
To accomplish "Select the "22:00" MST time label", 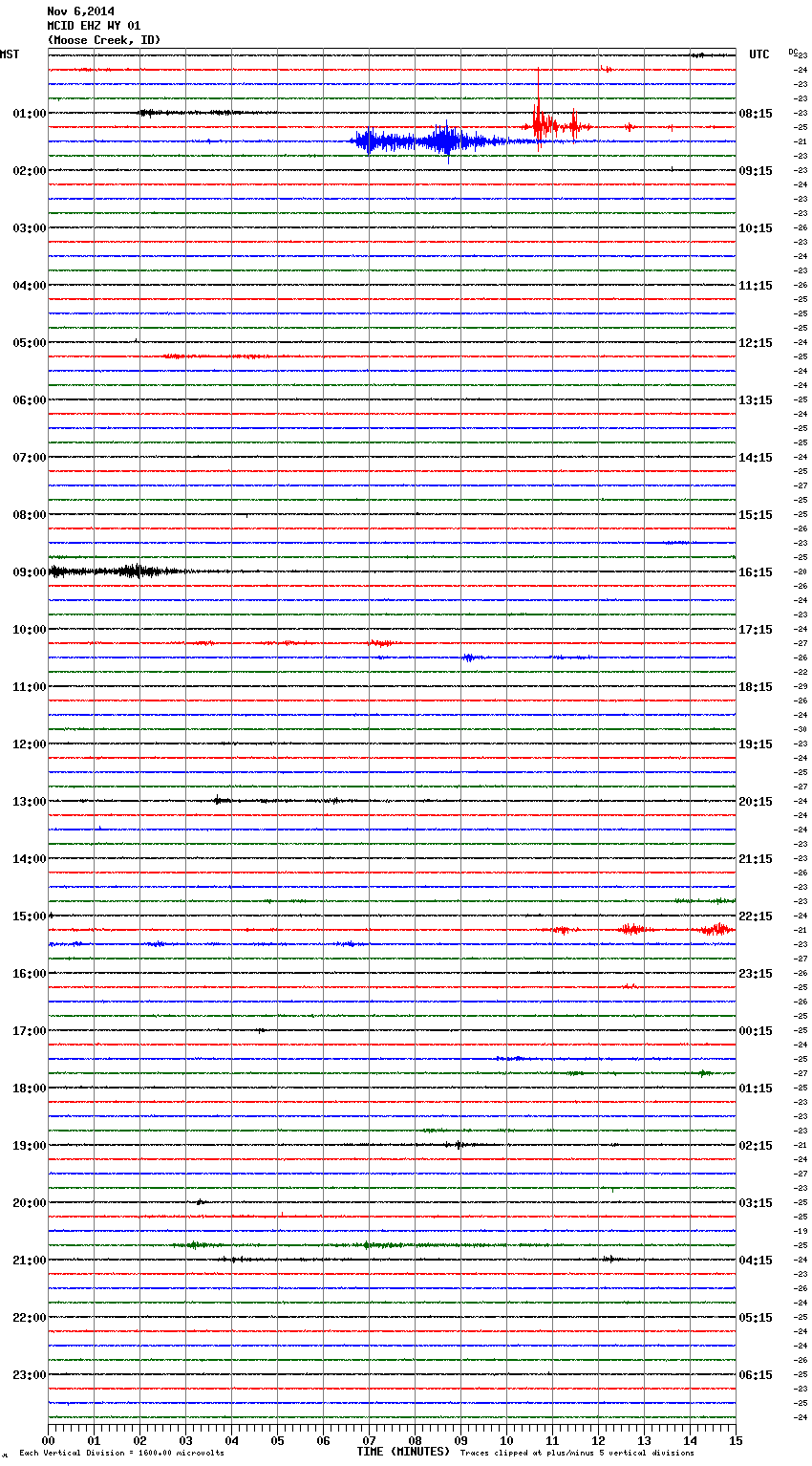I will [30, 1317].
